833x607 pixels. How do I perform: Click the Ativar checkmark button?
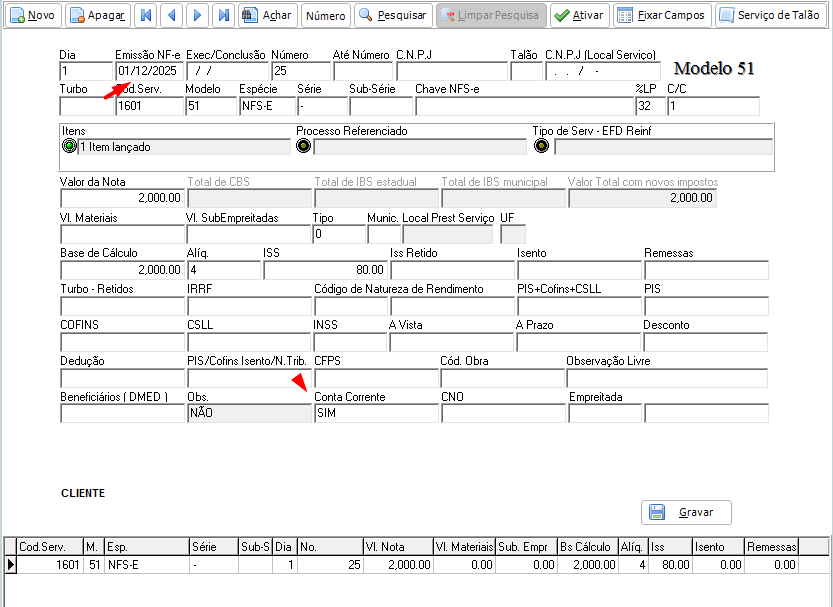coord(579,15)
